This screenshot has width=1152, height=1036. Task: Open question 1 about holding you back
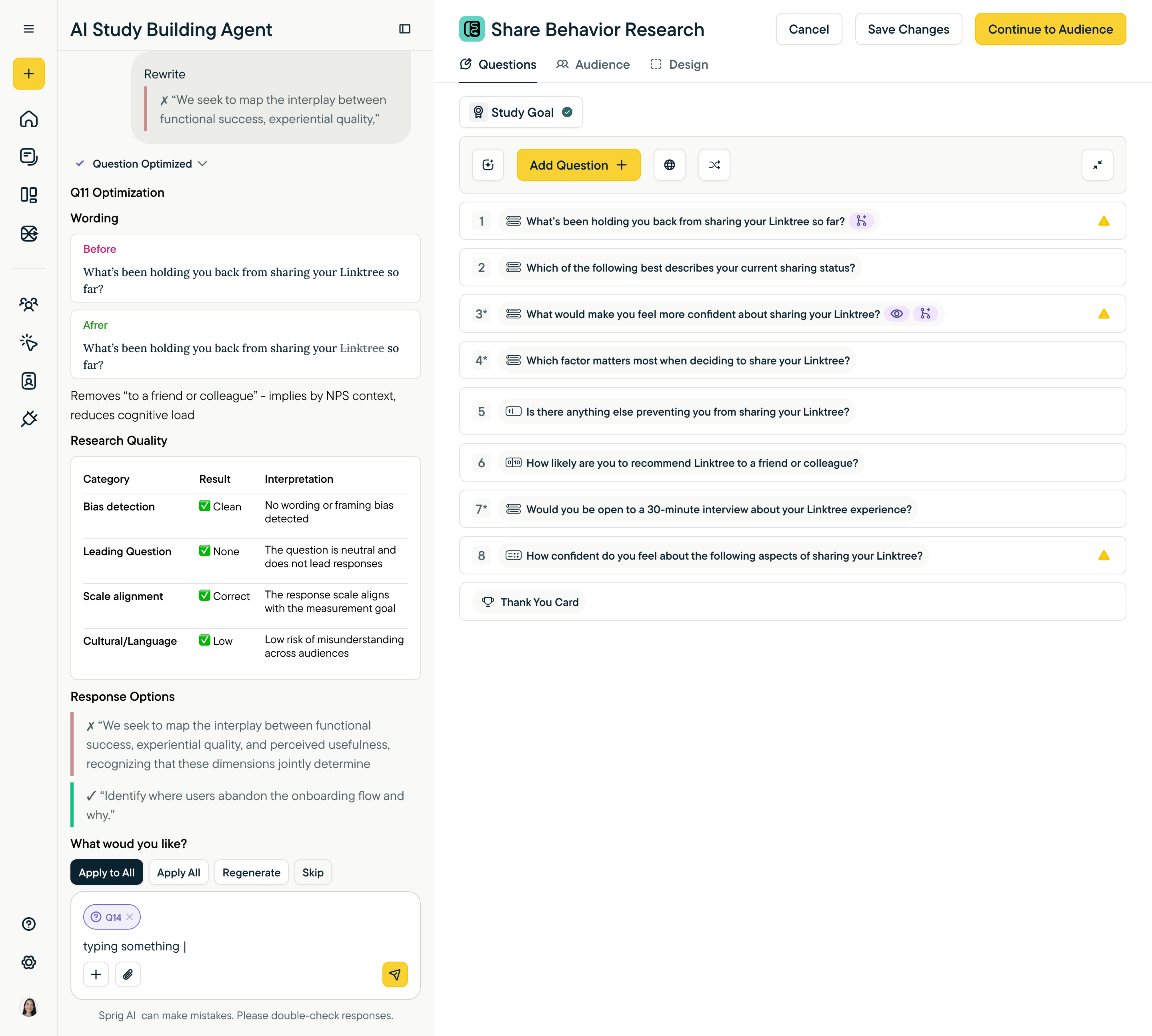tap(792, 221)
